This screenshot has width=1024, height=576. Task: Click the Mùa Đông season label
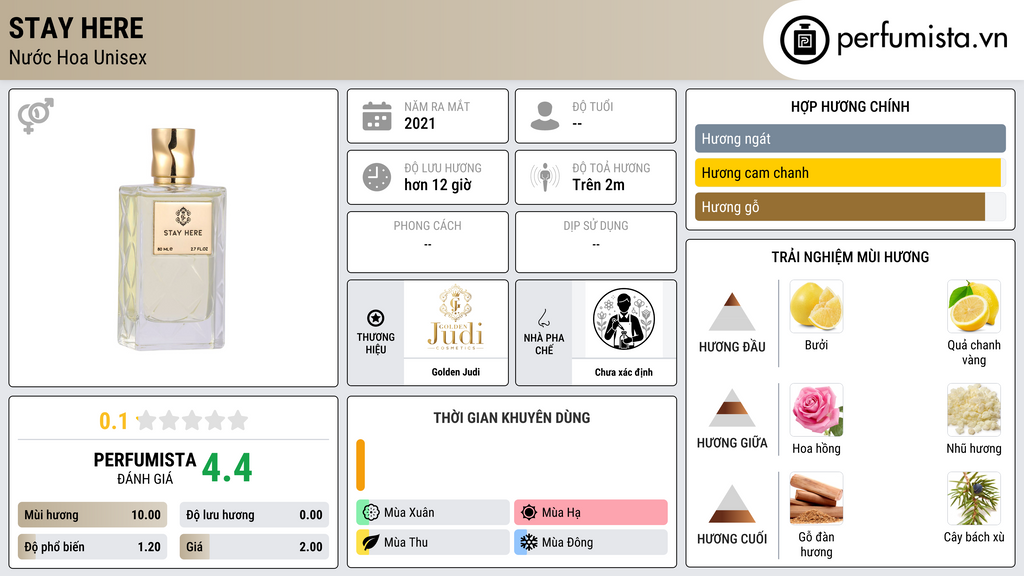(x=568, y=542)
